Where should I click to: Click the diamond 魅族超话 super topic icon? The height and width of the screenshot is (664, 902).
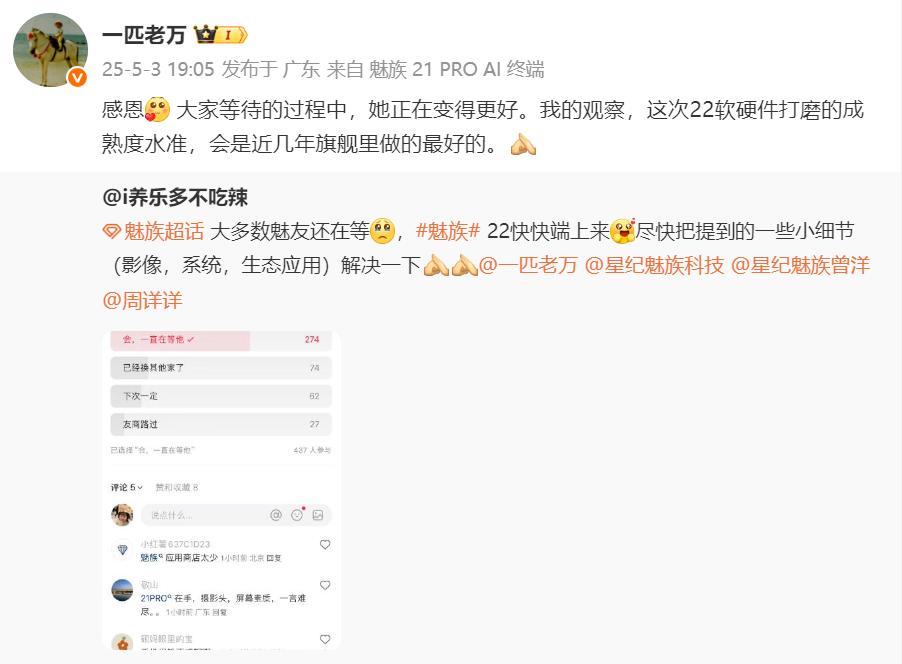[x=111, y=232]
